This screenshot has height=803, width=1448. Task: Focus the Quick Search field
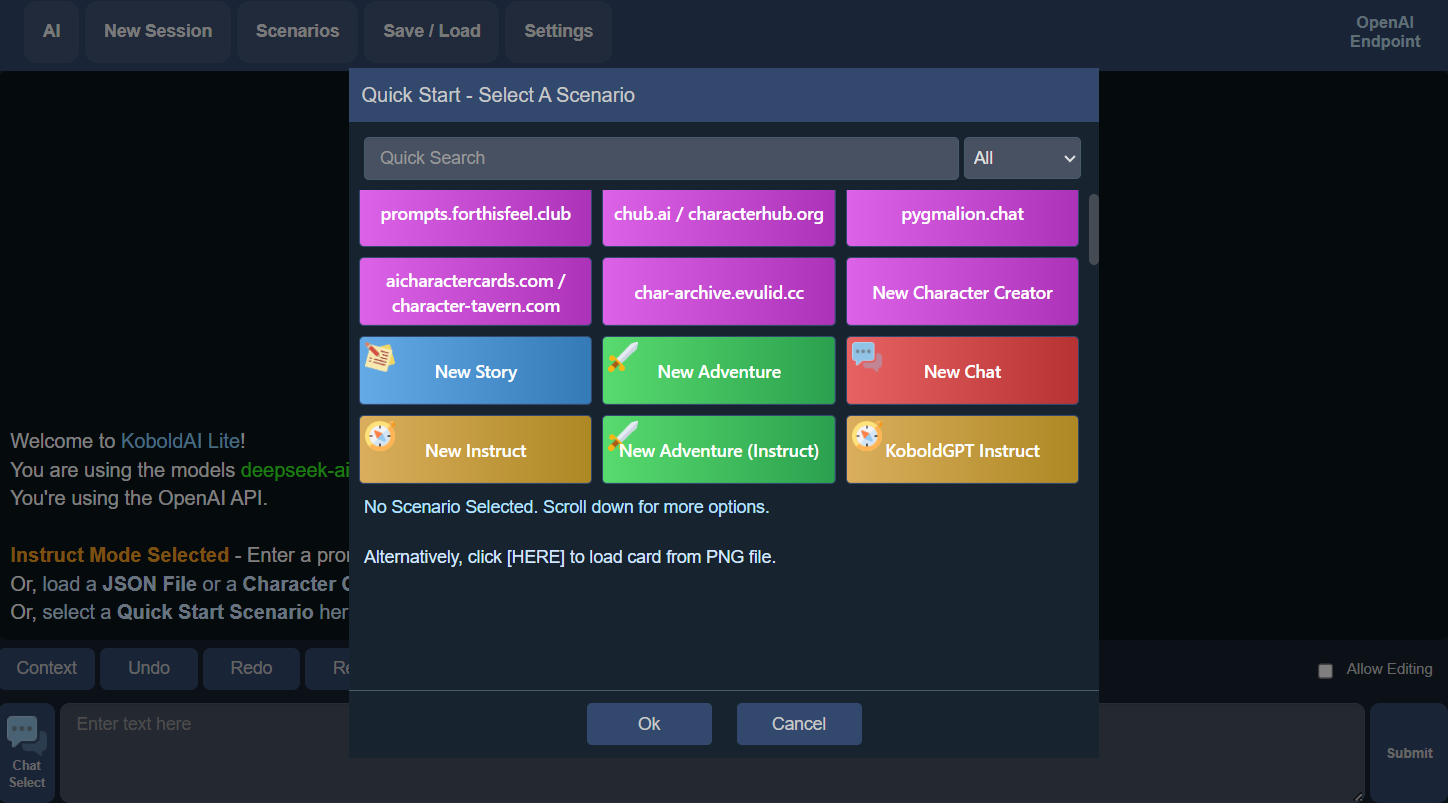[661, 158]
